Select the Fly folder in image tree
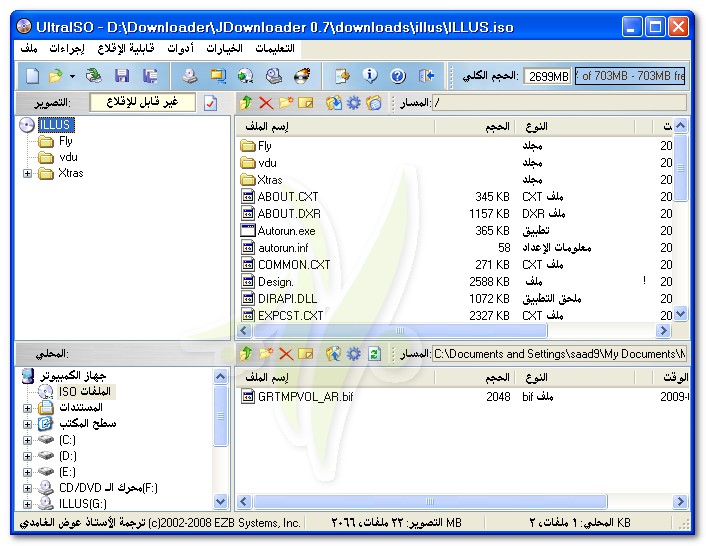Viewport: 706px width, 546px height. (65, 141)
